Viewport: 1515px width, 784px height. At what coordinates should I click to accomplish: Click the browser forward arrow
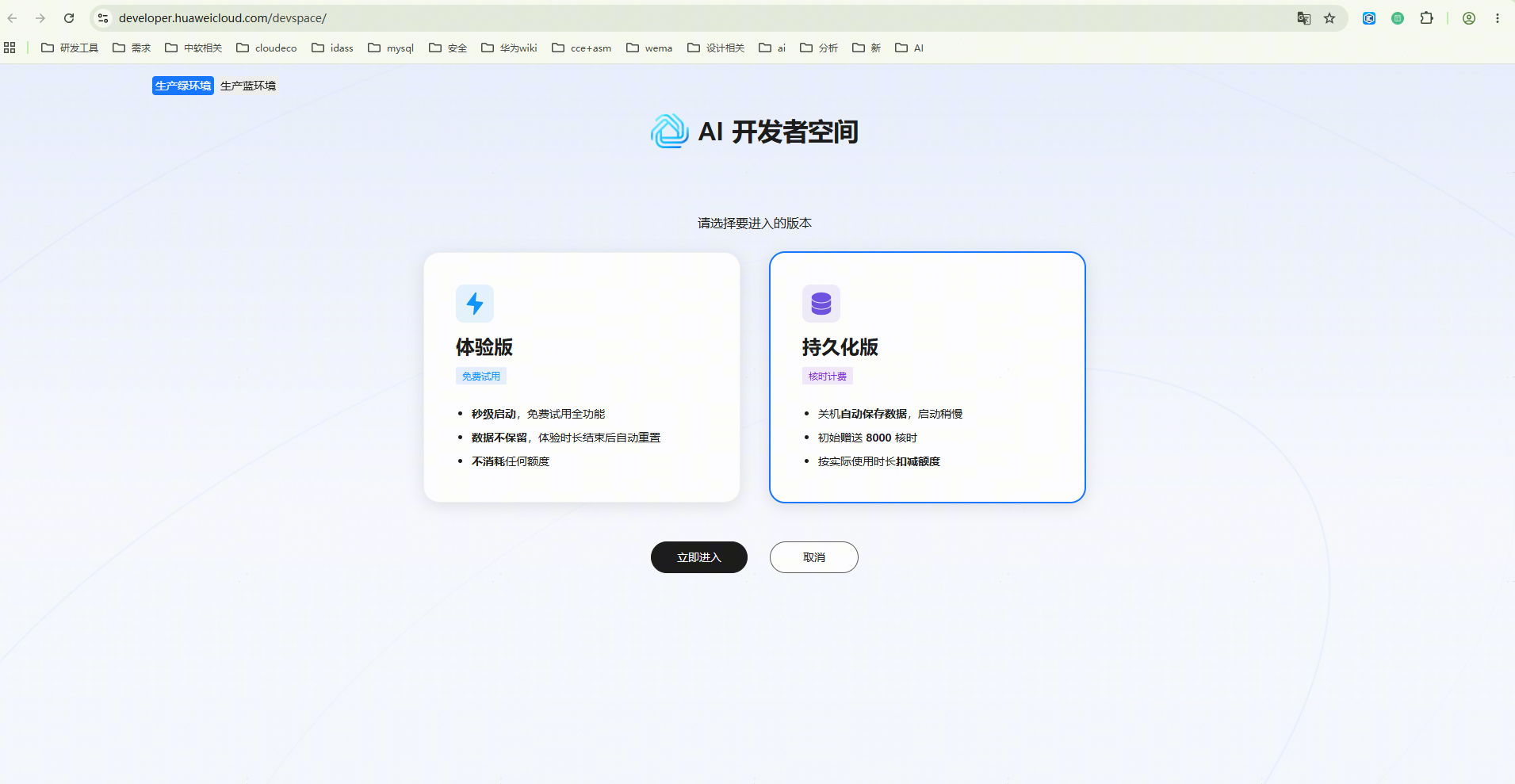[40, 18]
